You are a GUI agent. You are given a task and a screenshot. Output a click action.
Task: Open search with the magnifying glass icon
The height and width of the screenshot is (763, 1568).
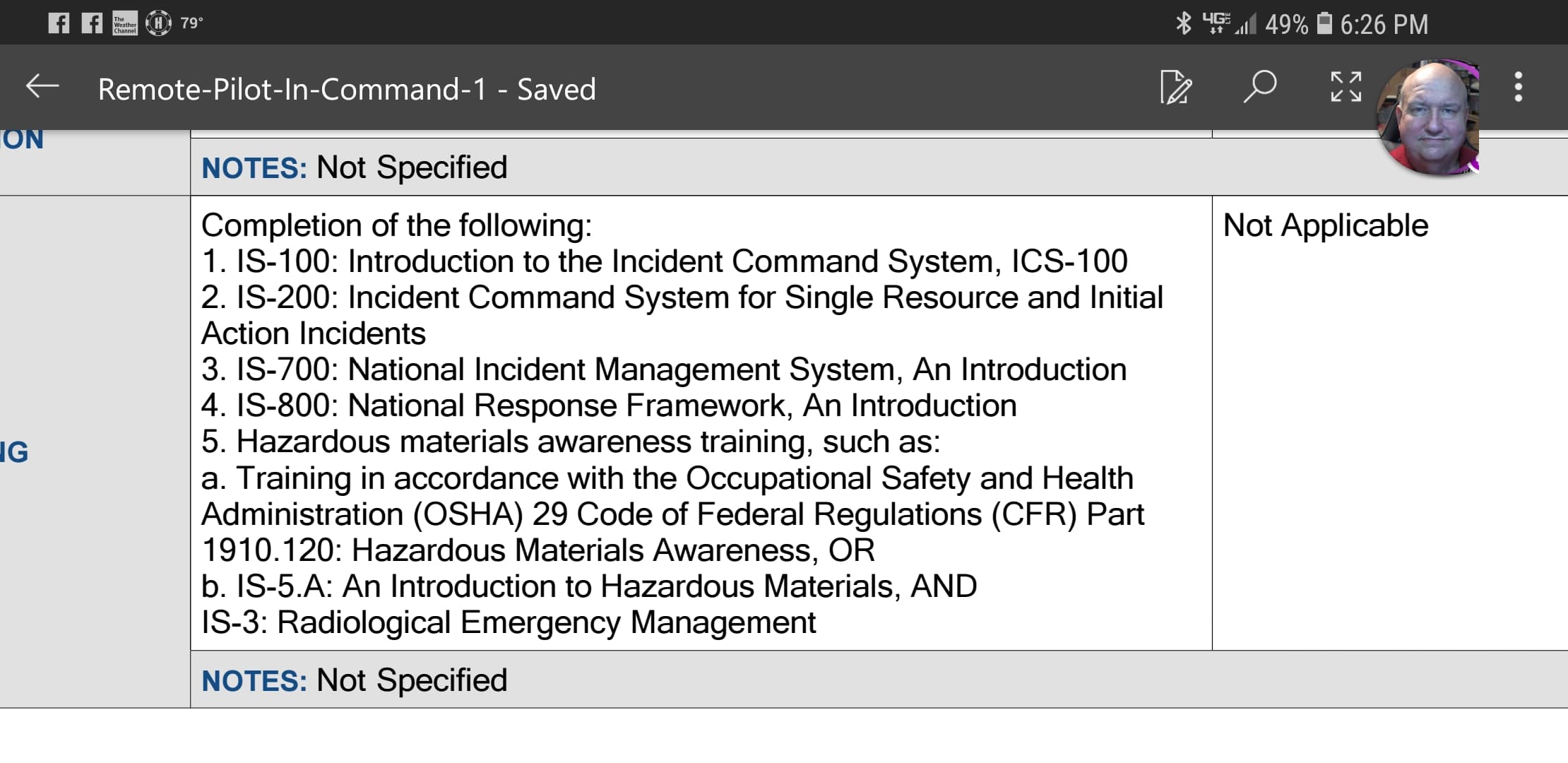click(1260, 87)
